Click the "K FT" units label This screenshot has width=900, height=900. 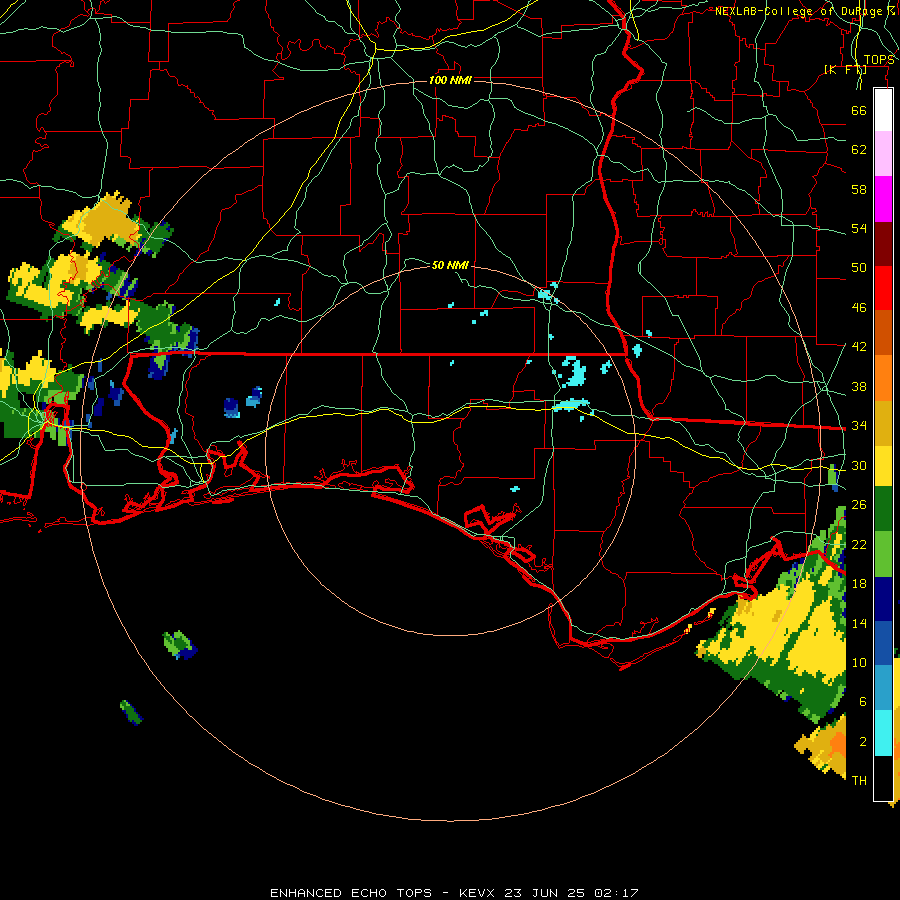point(845,70)
